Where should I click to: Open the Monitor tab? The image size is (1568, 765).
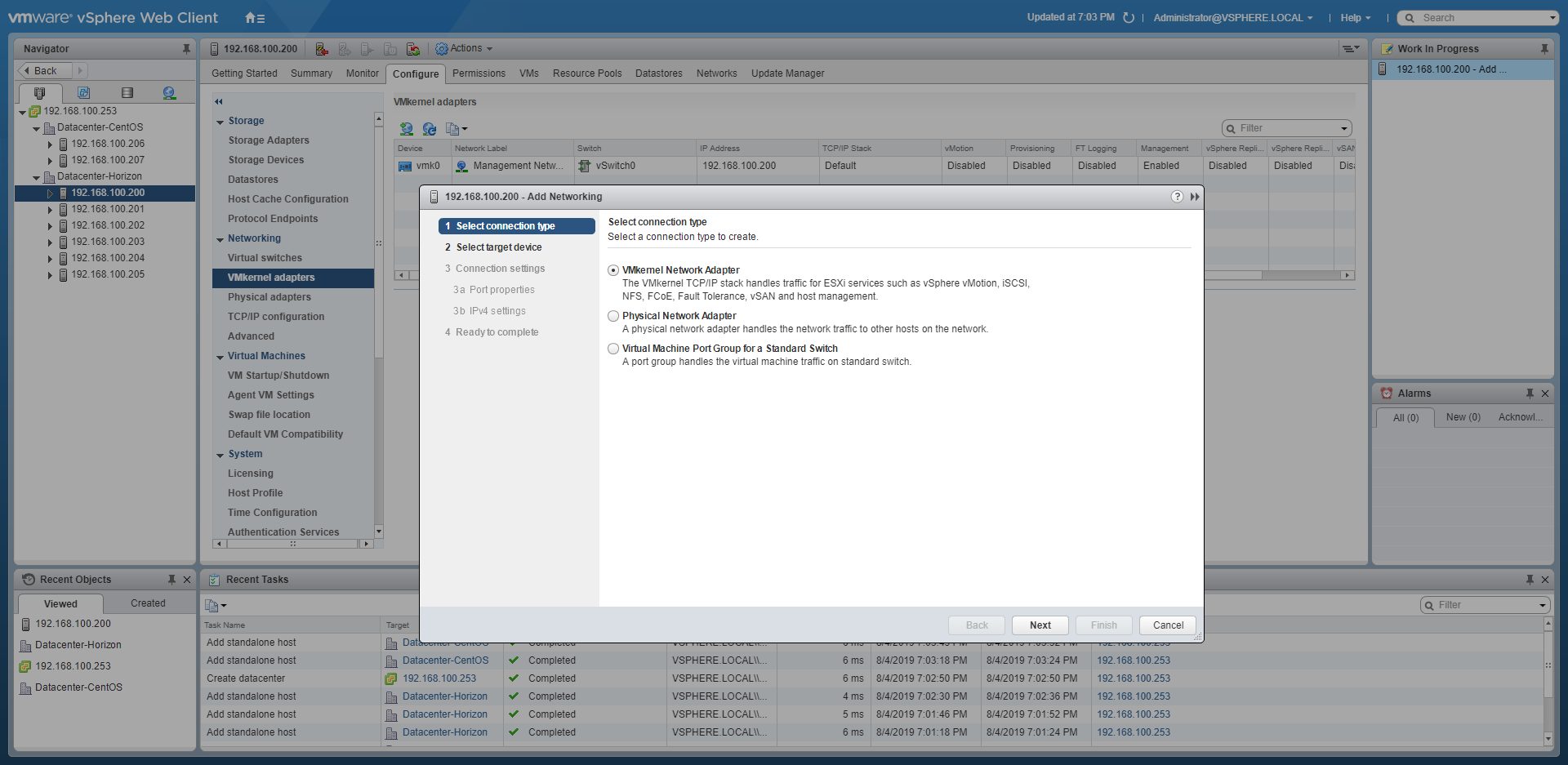pyautogui.click(x=362, y=73)
